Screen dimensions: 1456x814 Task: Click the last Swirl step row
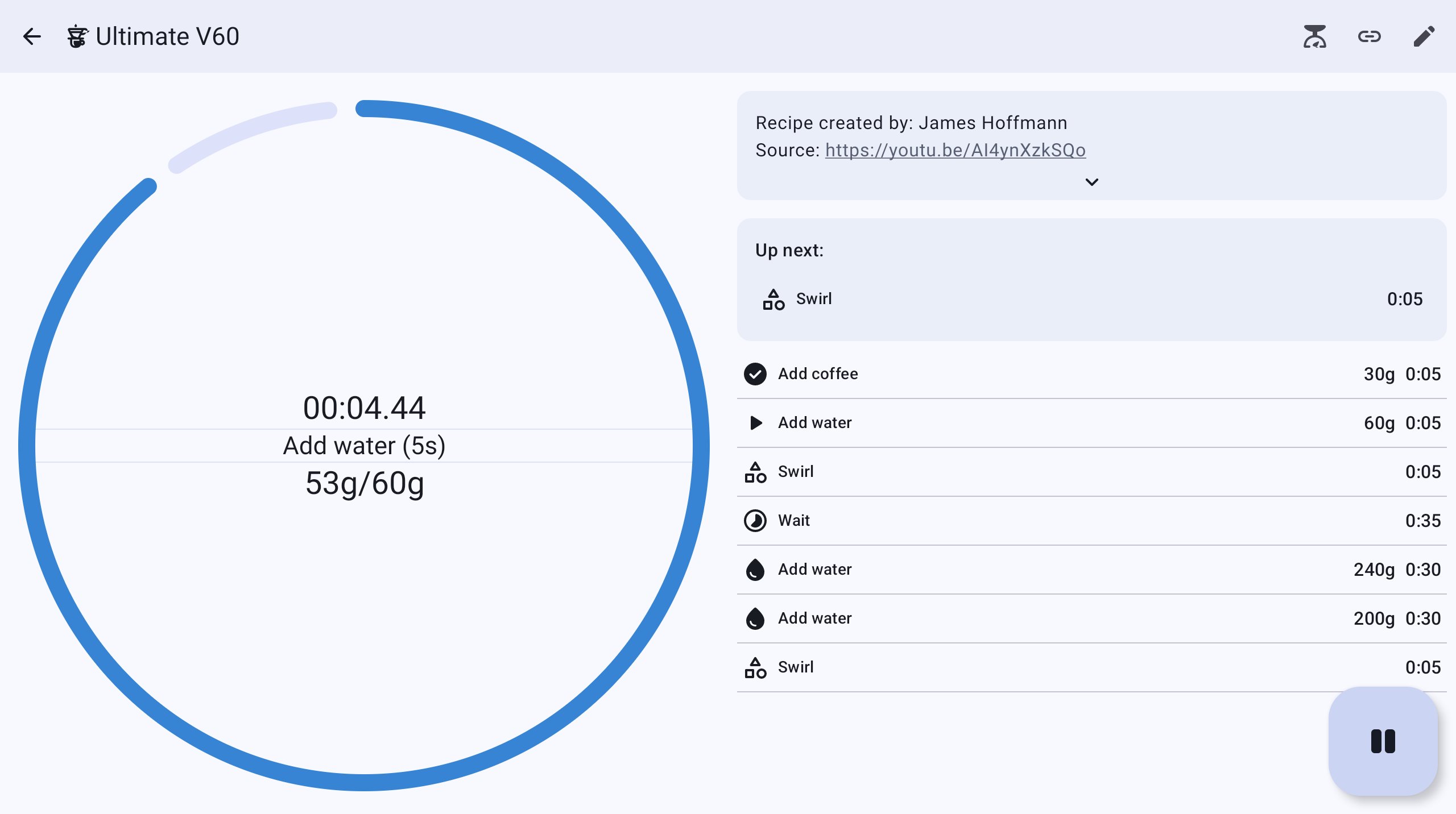click(x=1091, y=667)
